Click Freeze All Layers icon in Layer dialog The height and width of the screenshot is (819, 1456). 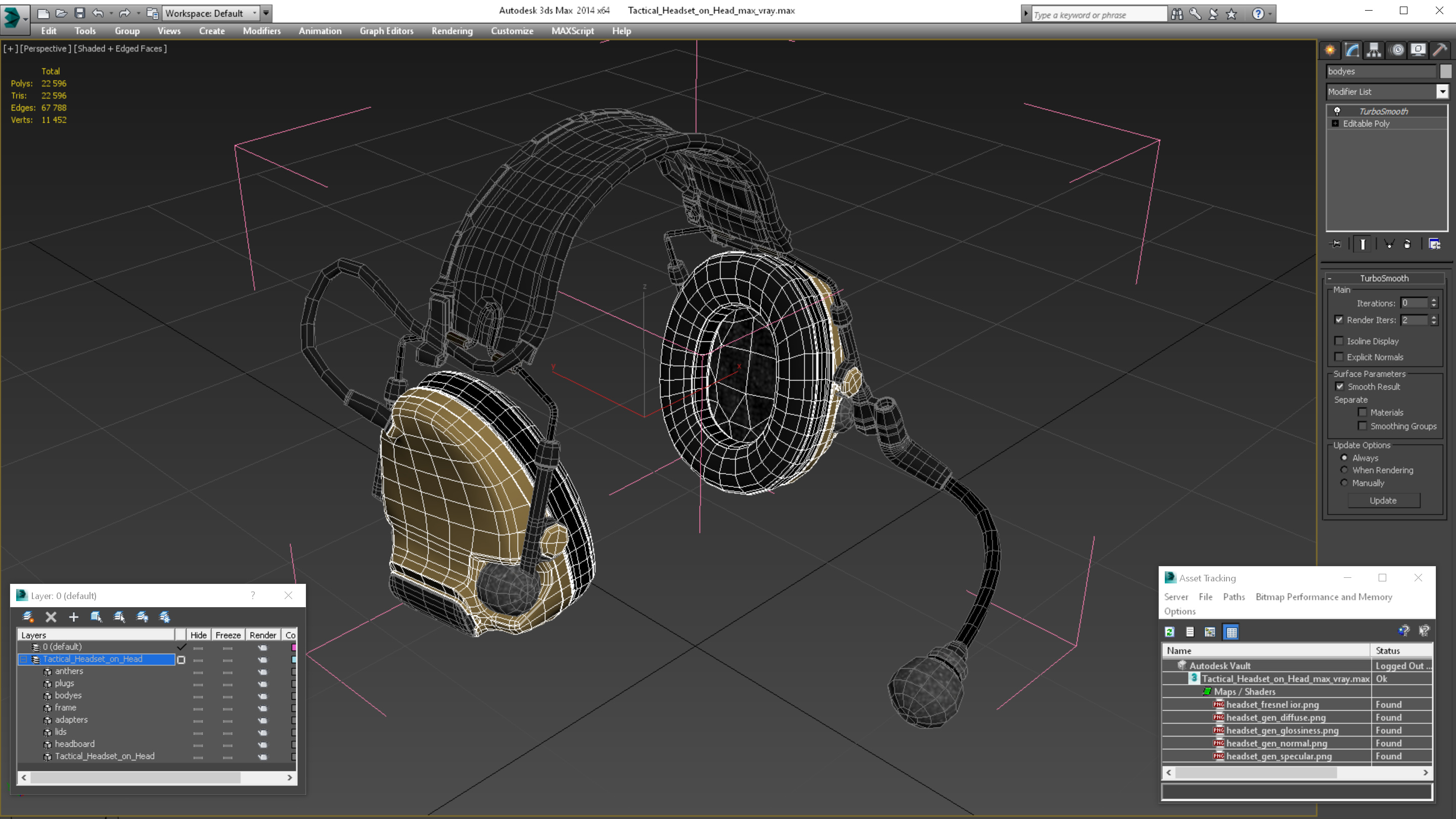coord(165,617)
